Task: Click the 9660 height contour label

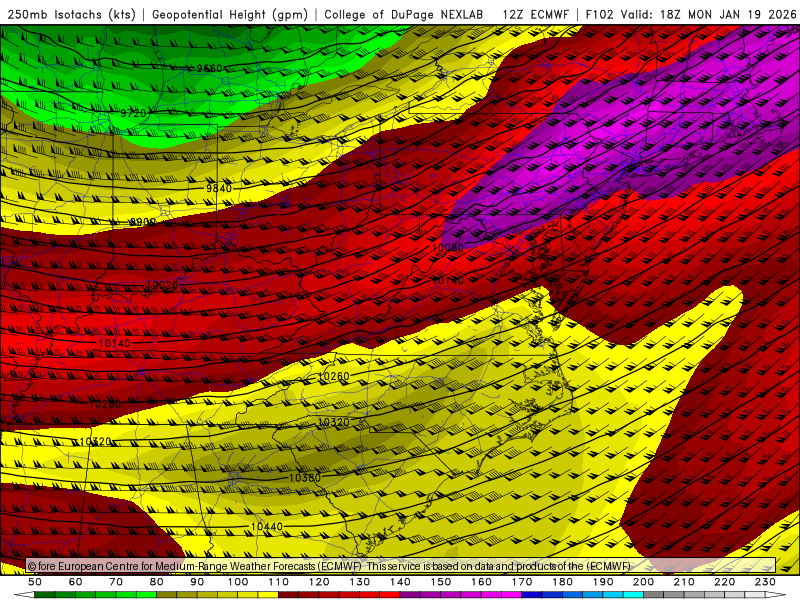Action: (210, 68)
